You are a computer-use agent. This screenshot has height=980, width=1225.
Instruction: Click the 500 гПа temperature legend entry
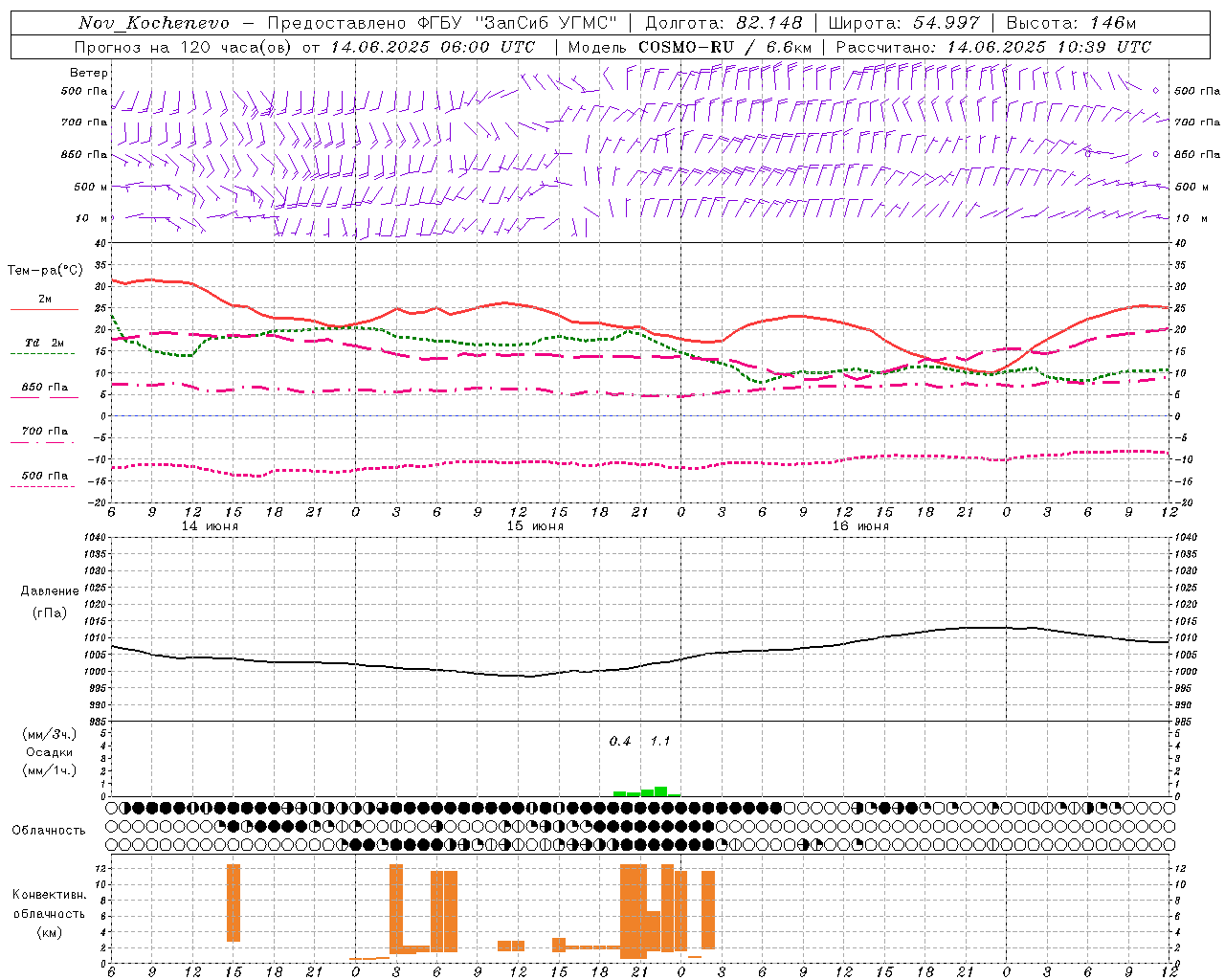45,476
